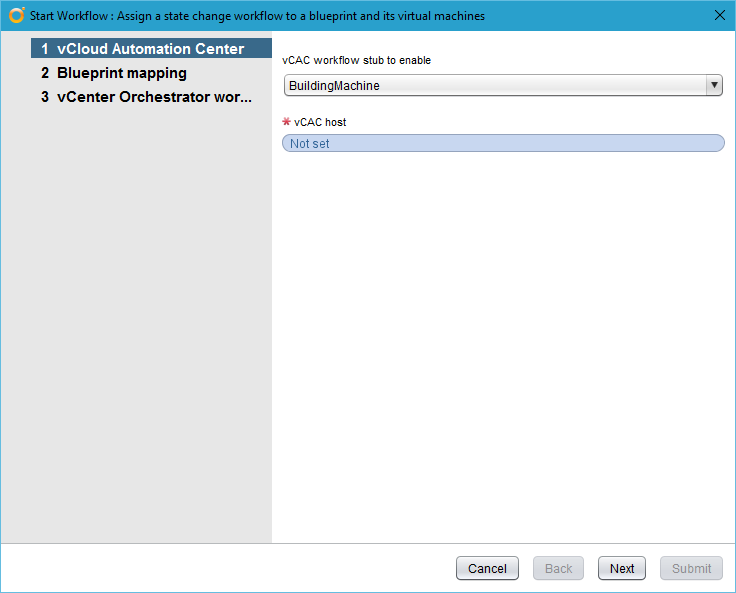Click step number 3 in wizard list
The image size is (736, 593).
coord(45,97)
